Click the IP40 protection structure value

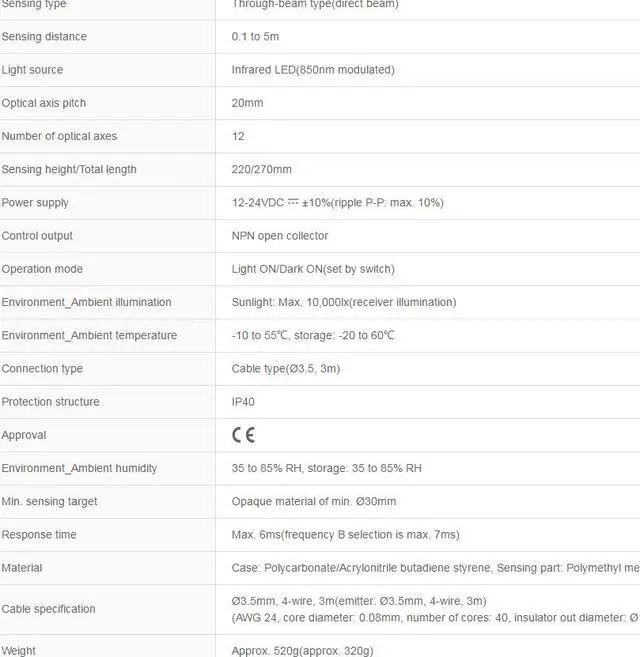[243, 402]
